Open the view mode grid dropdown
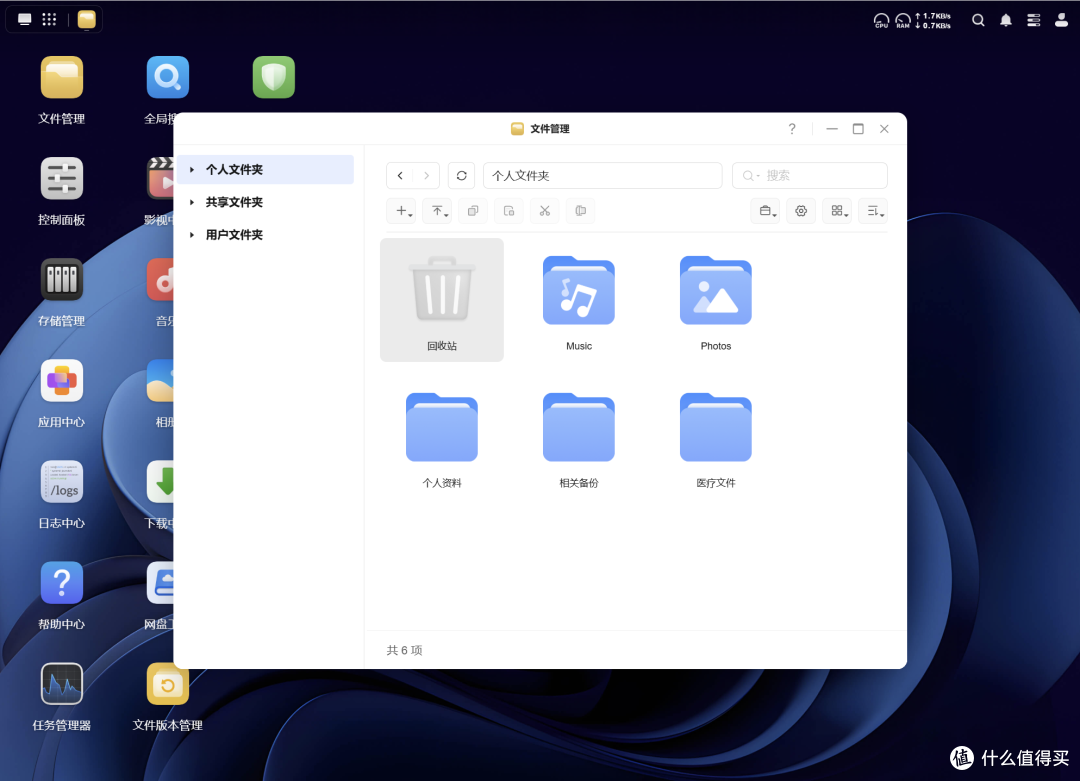Viewport: 1080px width, 781px height. coord(837,211)
